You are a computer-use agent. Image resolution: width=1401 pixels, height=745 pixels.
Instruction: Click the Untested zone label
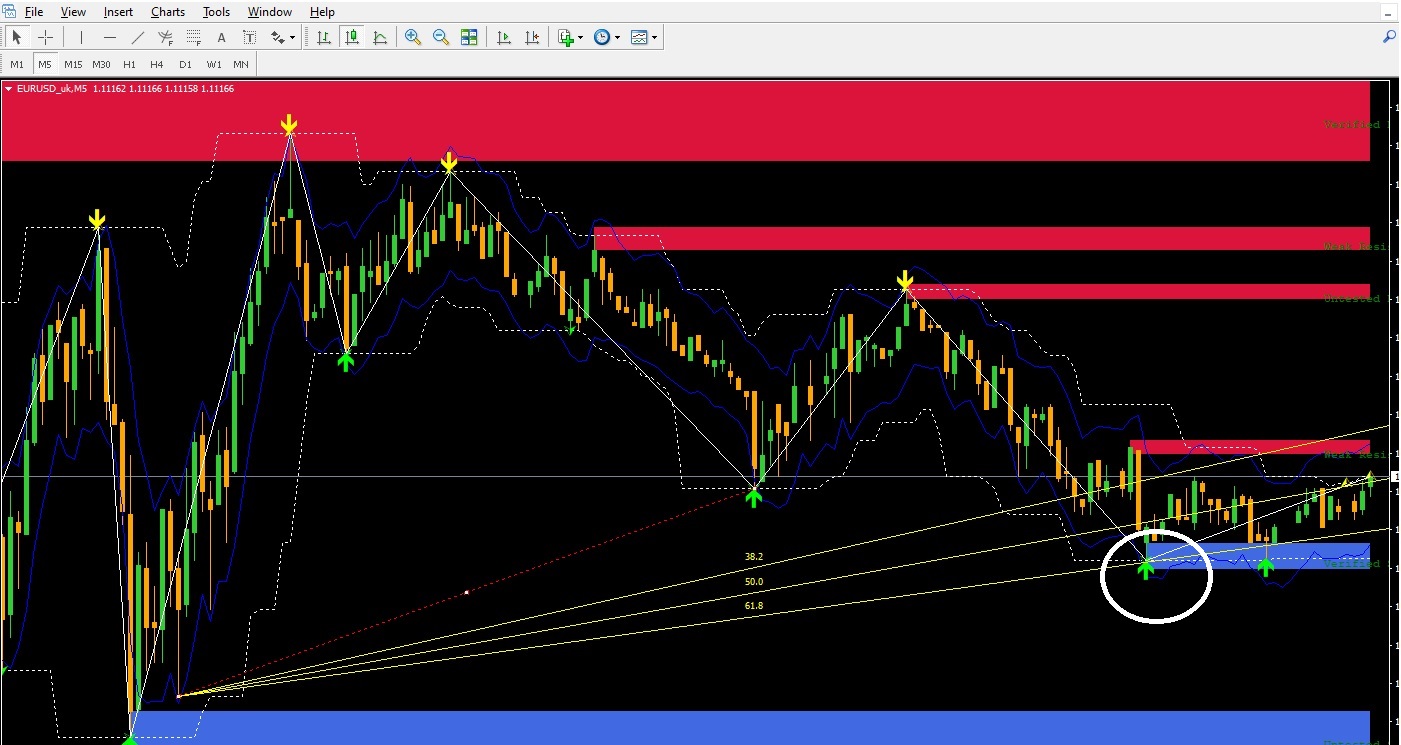(x=1351, y=299)
